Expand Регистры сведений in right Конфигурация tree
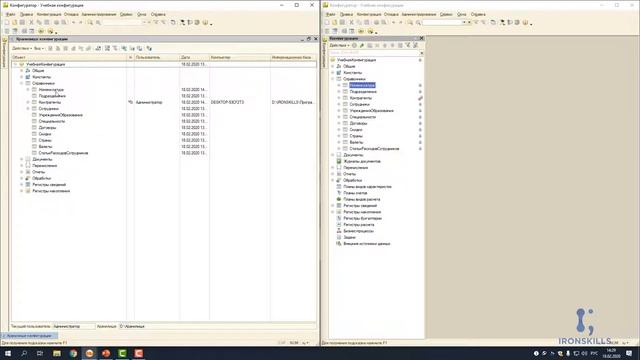The height and width of the screenshot is (360, 640). coord(333,206)
